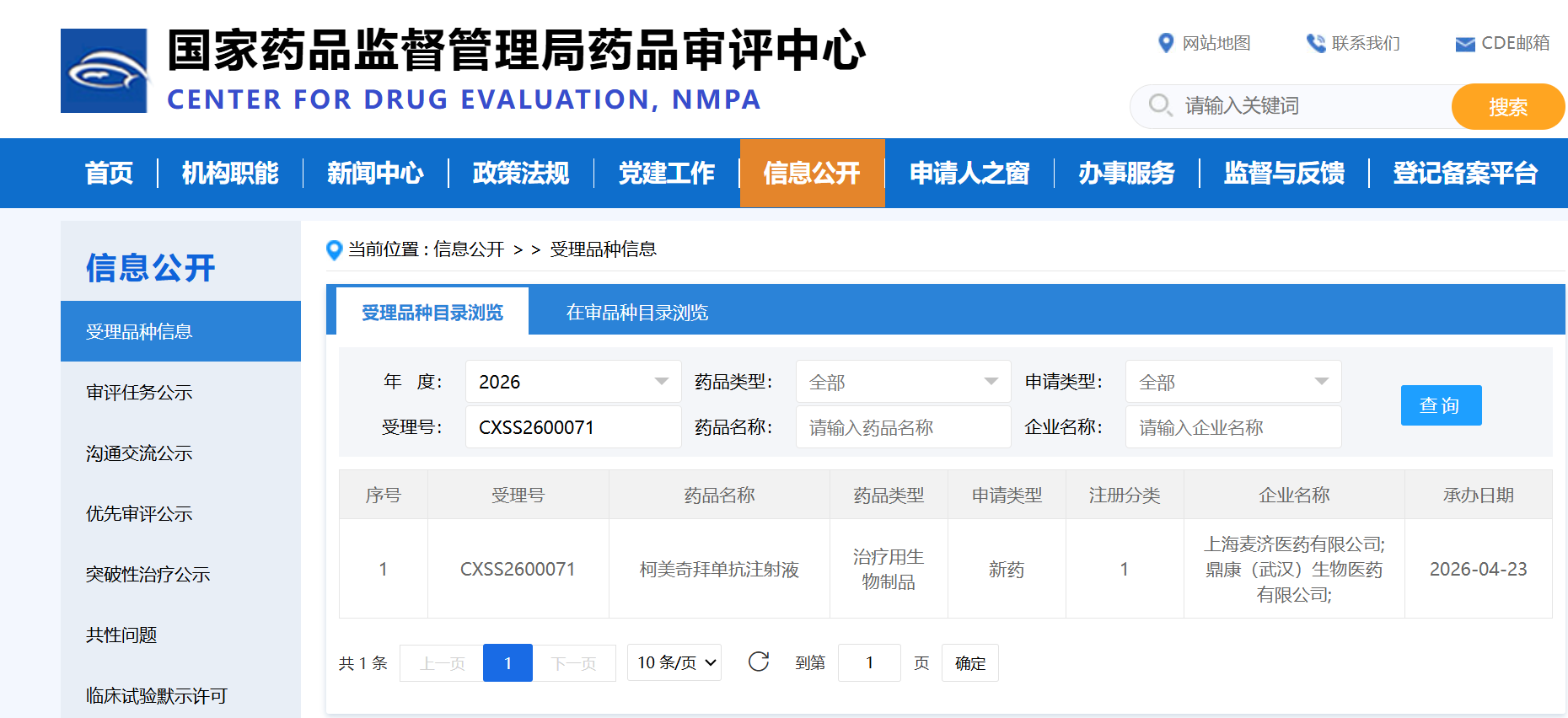This screenshot has height=718, width=1568.
Task: Click the orange 搜索 button
Action: click(x=1507, y=107)
